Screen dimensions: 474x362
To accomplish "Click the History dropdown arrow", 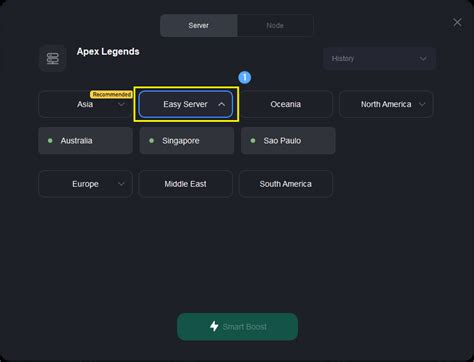I will tap(423, 59).
